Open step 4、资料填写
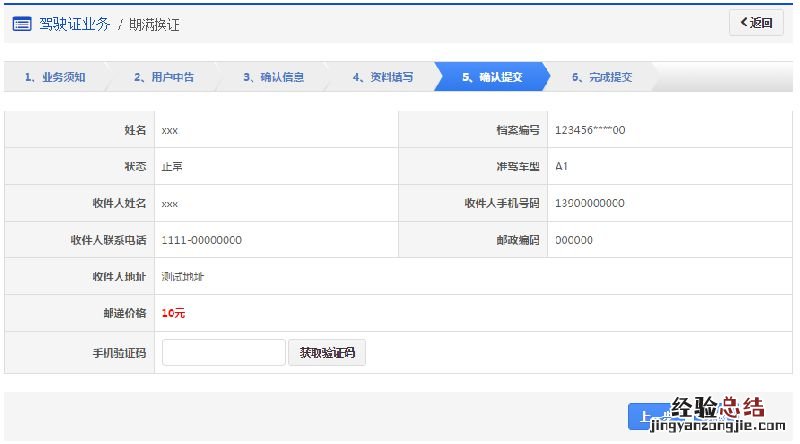Screen dimensions: 800x444 382,77
